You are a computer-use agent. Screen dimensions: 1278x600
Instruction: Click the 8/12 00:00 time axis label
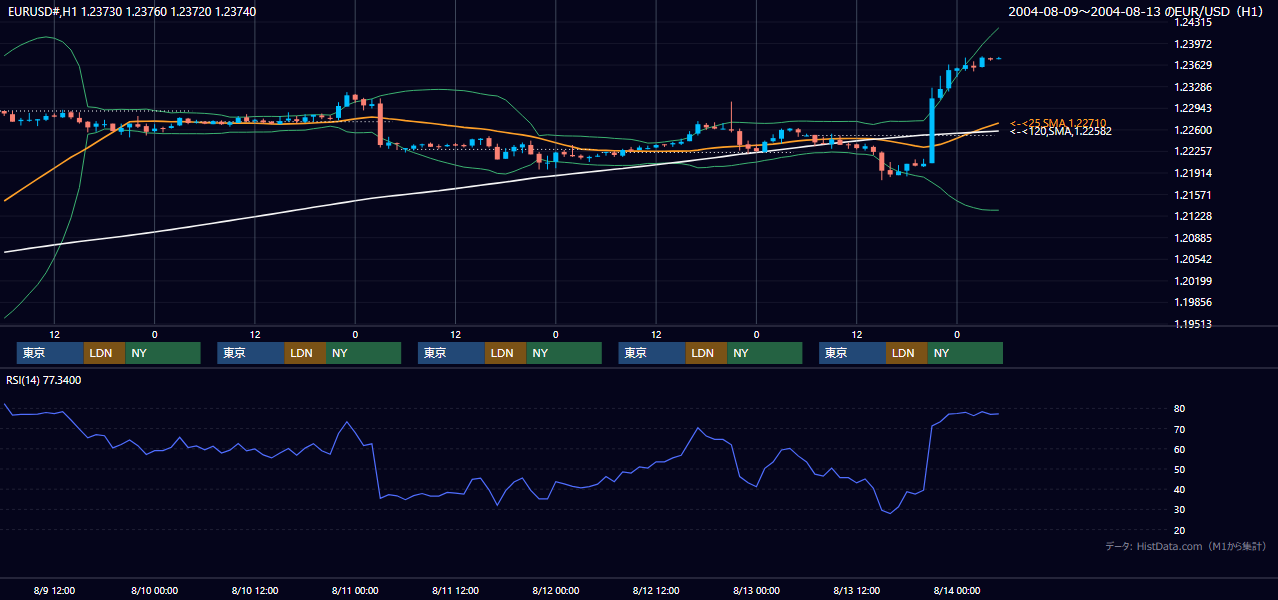(556, 590)
